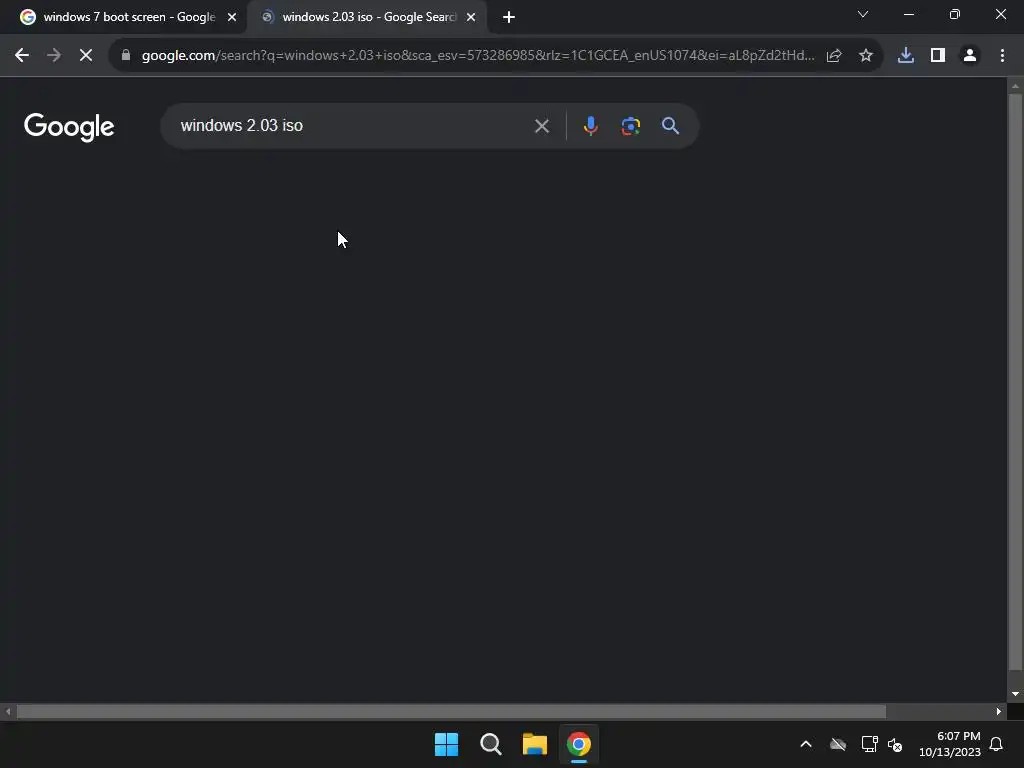The width and height of the screenshot is (1024, 768).
Task: Stop loading the page
Action: 86,56
